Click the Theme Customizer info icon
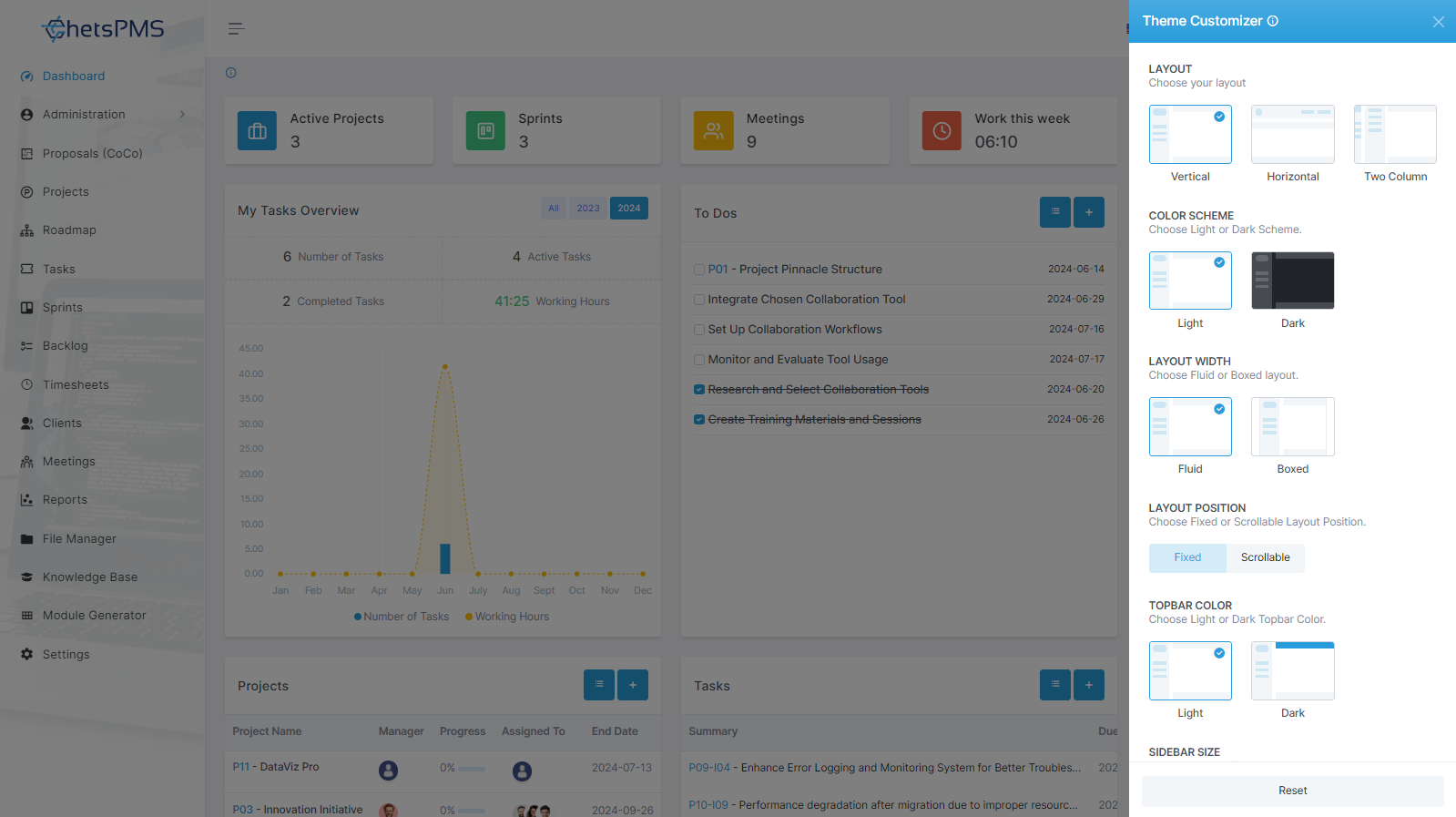 point(1273,21)
